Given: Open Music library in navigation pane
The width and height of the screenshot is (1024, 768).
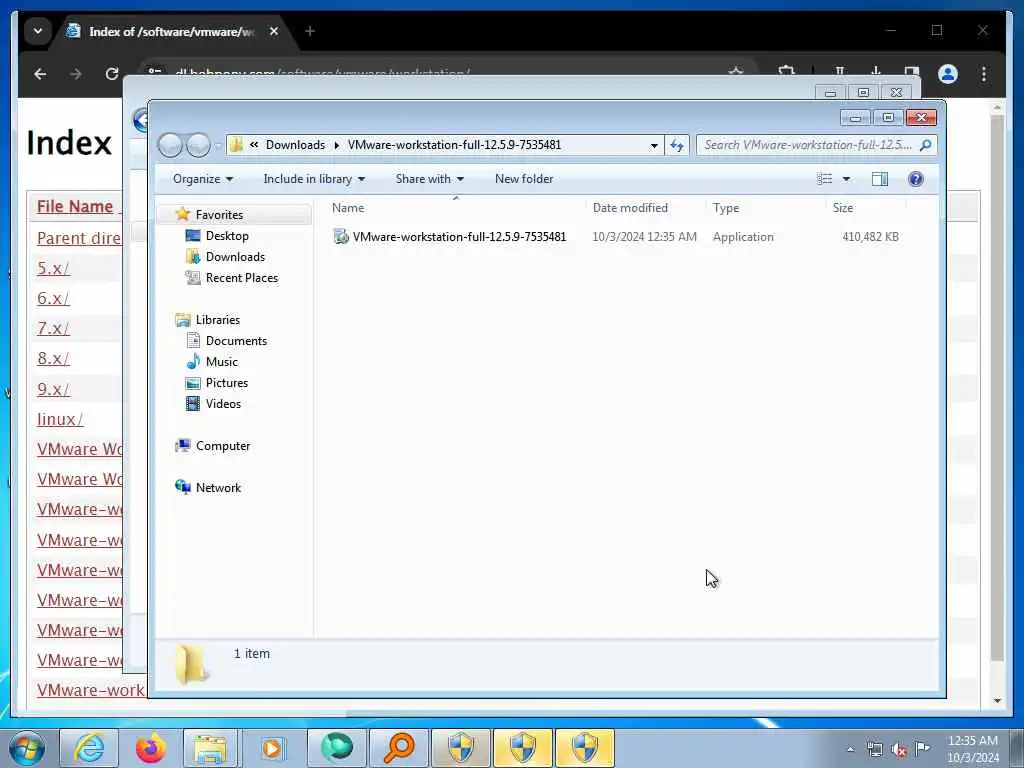Looking at the screenshot, I should pyautogui.click(x=221, y=362).
